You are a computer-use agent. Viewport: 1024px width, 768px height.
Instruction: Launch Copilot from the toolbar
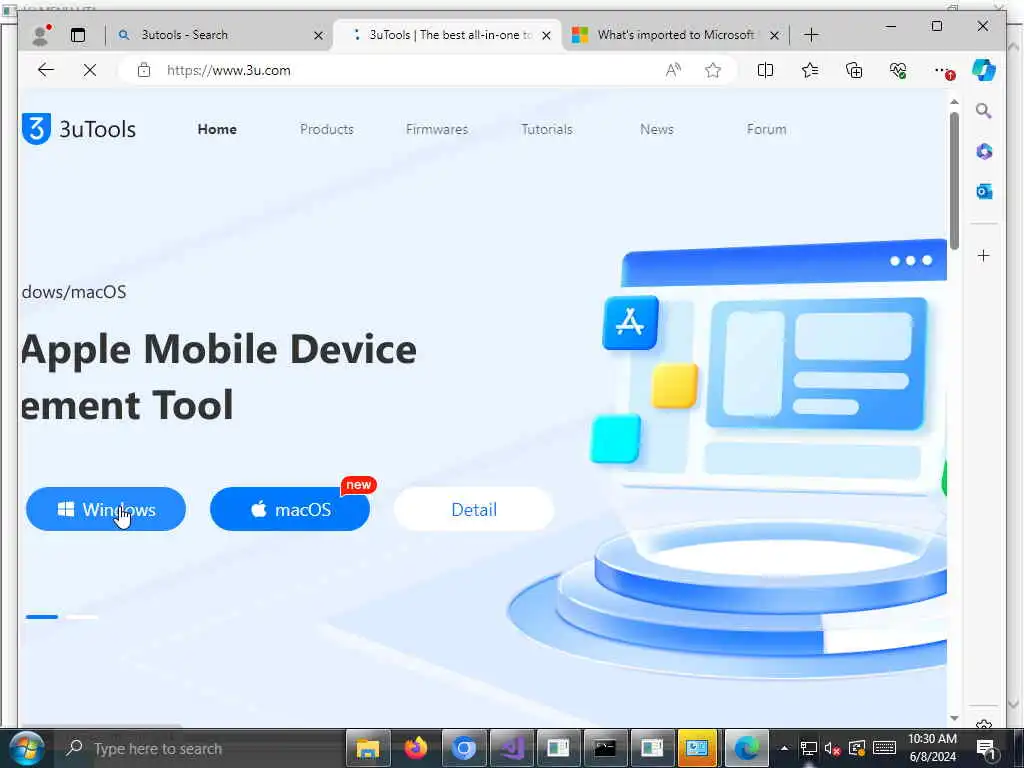tap(984, 70)
